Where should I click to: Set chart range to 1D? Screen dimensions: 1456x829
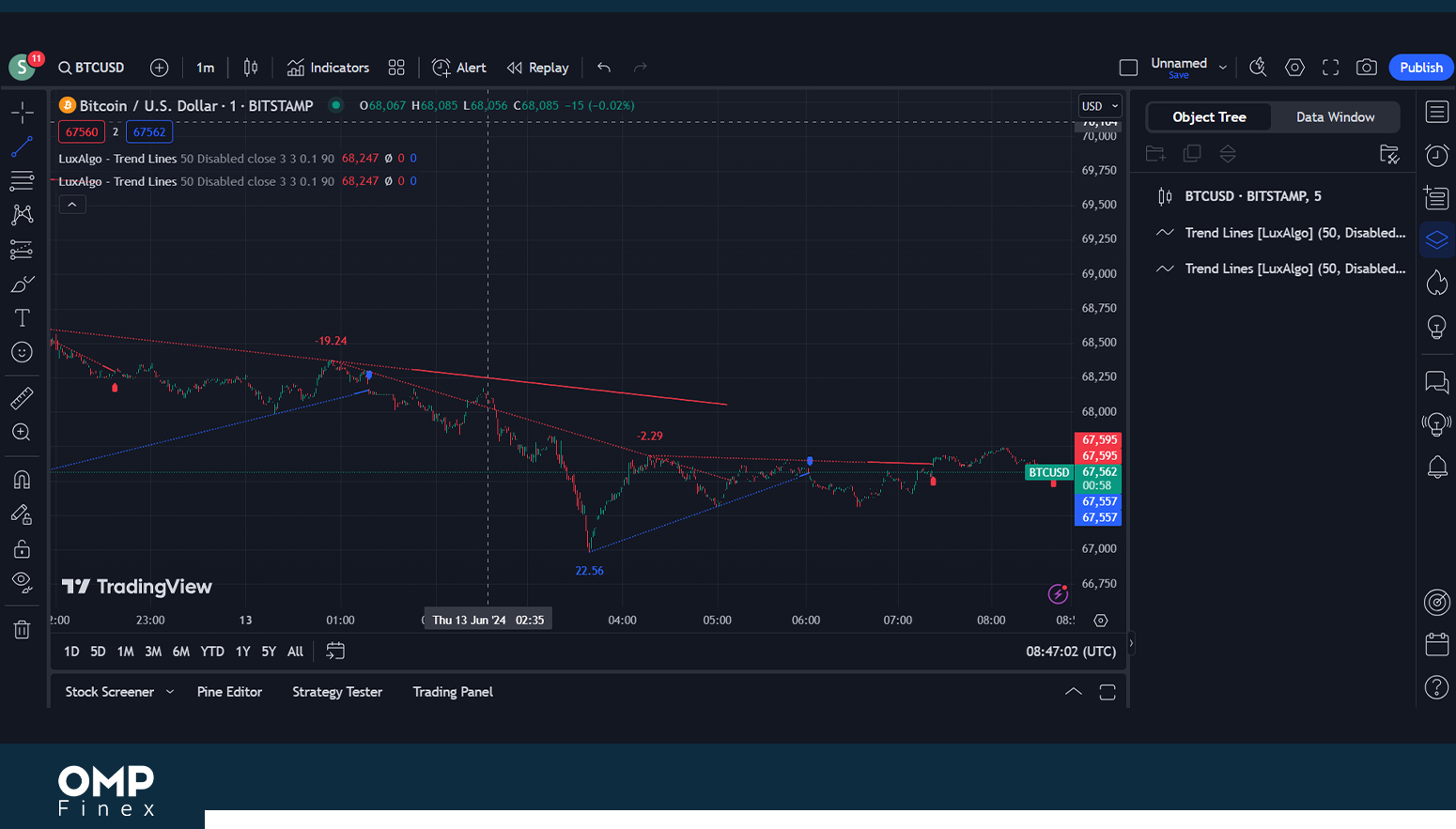click(x=71, y=652)
